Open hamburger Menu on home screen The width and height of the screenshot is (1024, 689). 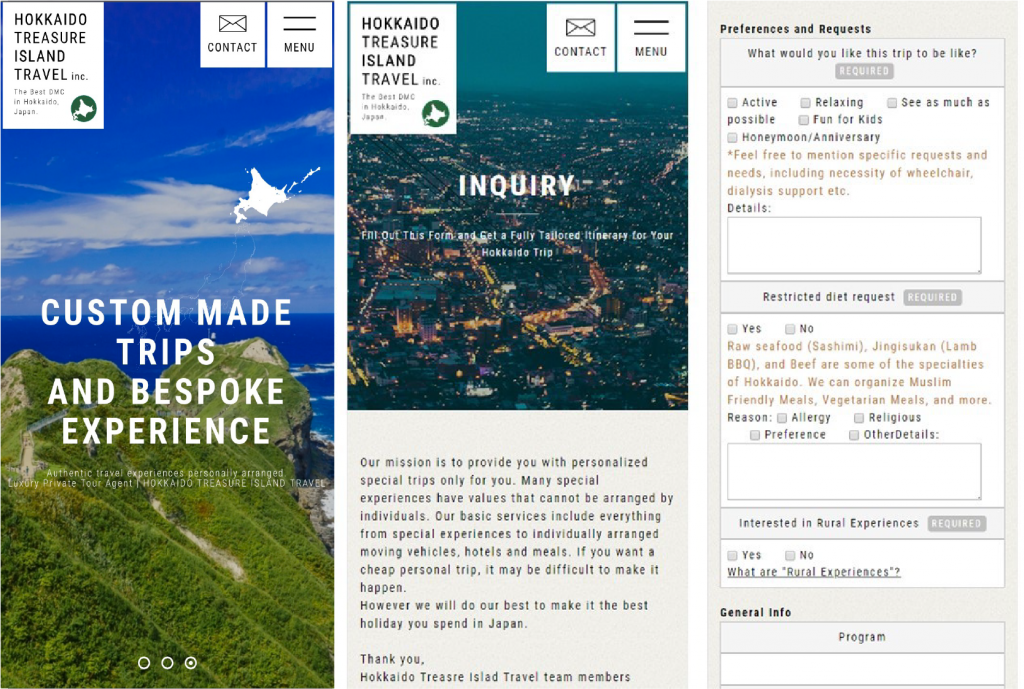pyautogui.click(x=300, y=34)
